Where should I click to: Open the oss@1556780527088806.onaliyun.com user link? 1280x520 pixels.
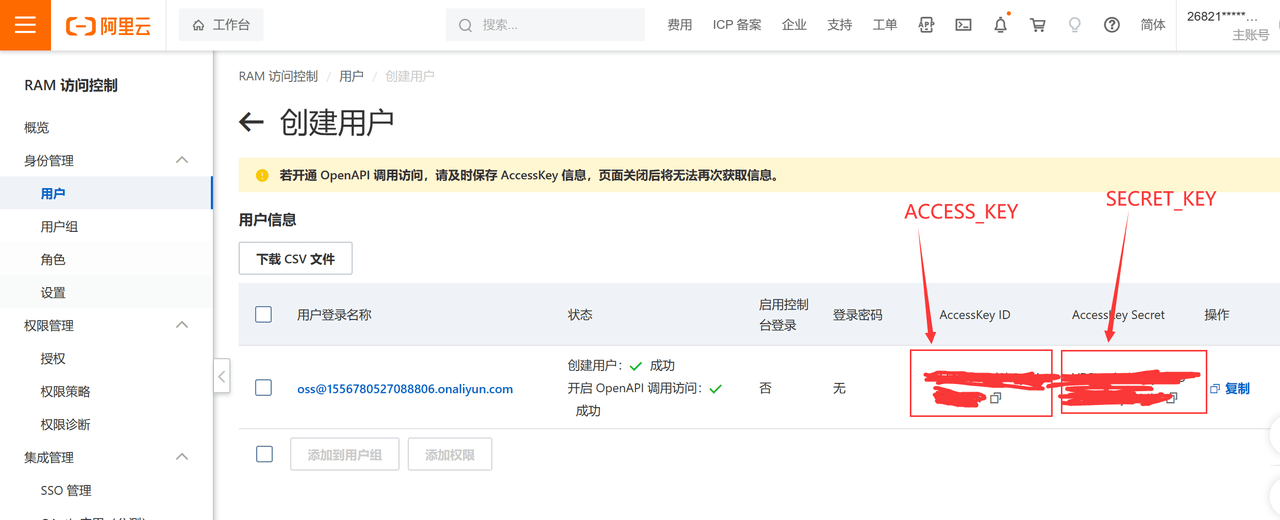coord(405,389)
